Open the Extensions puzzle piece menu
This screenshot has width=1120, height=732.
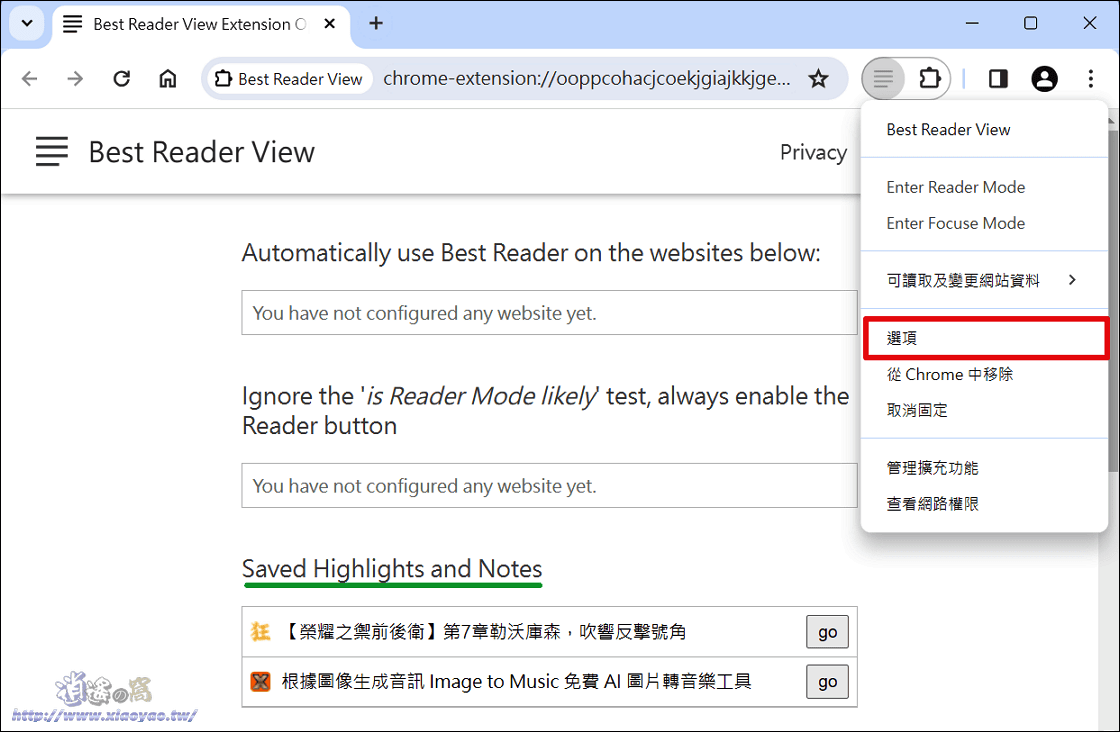tap(929, 79)
